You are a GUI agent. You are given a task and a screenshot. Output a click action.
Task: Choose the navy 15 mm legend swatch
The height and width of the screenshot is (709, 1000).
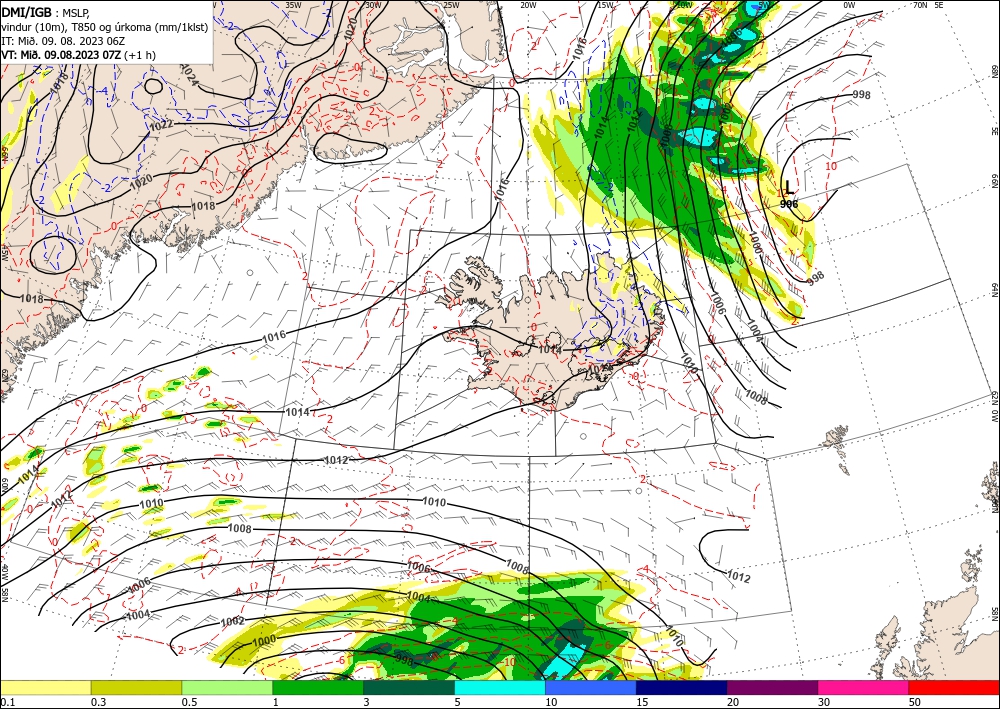[682, 688]
